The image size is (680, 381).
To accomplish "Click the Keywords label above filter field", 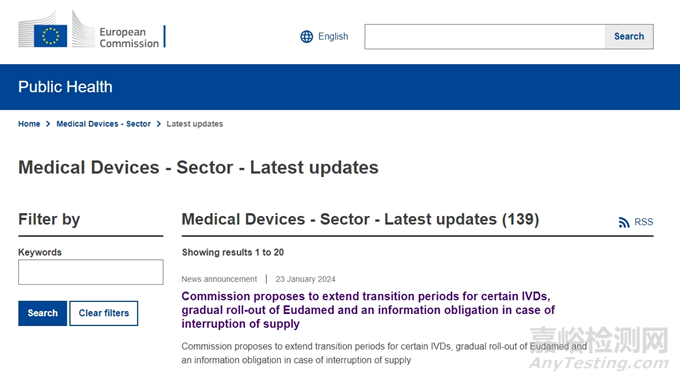I will (40, 252).
